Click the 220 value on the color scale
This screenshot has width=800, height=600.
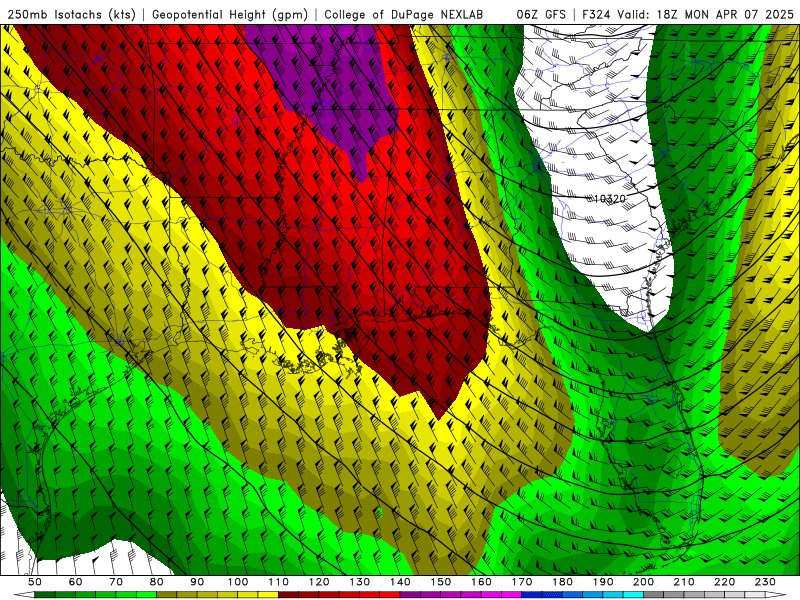click(724, 582)
